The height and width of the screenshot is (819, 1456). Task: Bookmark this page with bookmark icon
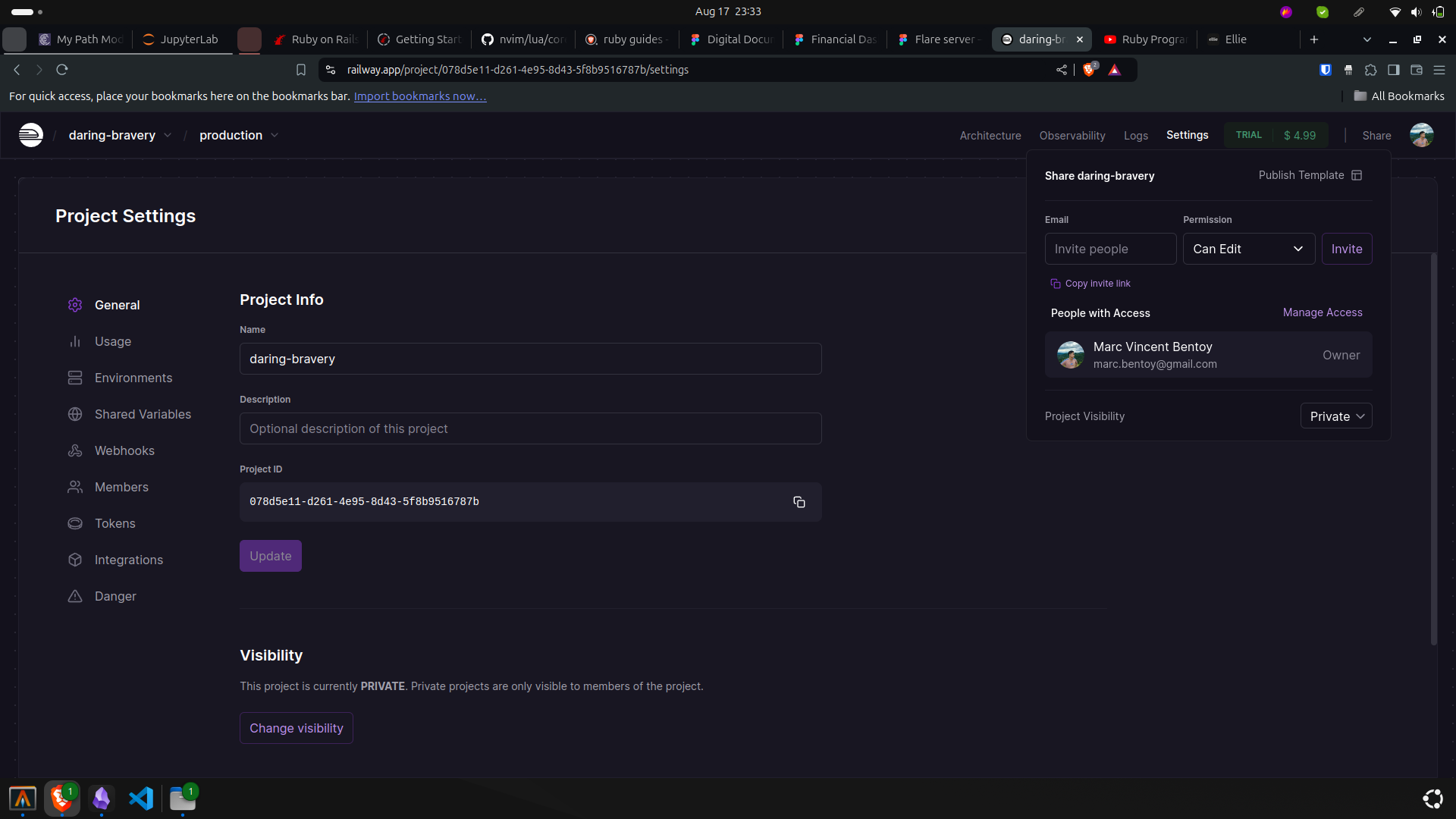click(x=301, y=70)
